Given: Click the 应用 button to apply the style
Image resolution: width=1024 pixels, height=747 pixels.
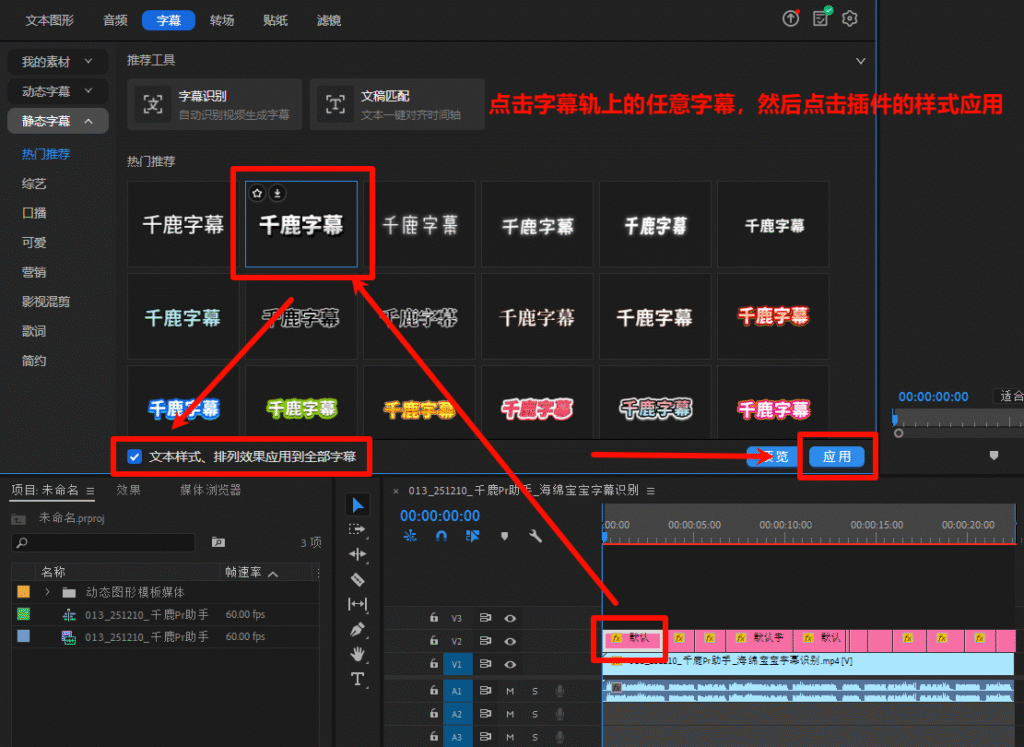Looking at the screenshot, I should point(838,456).
